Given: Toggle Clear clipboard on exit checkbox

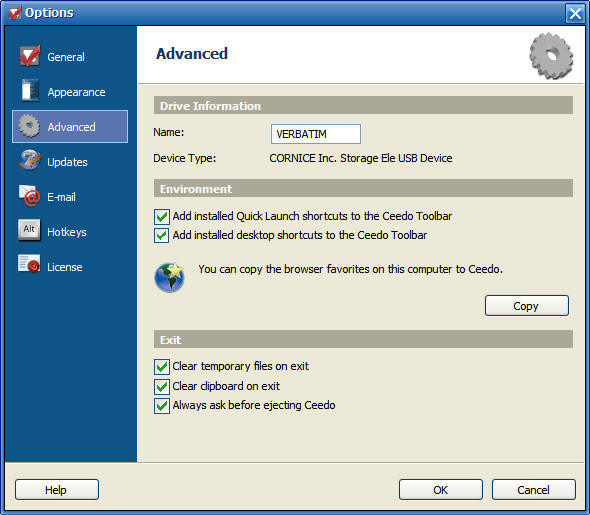Looking at the screenshot, I should pyautogui.click(x=162, y=386).
